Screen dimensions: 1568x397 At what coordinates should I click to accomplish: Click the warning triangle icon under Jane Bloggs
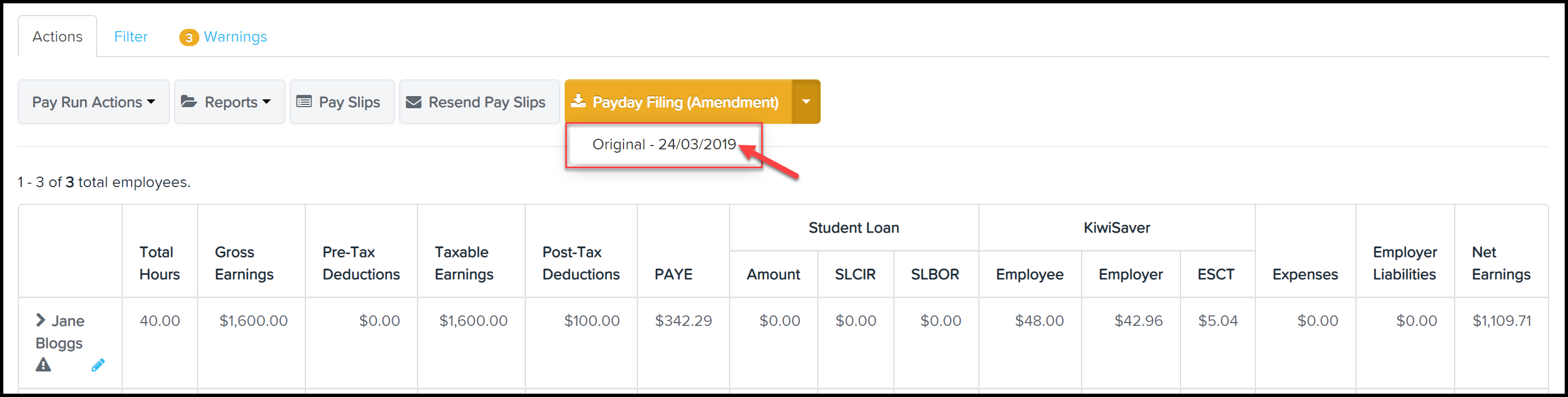pyautogui.click(x=43, y=365)
